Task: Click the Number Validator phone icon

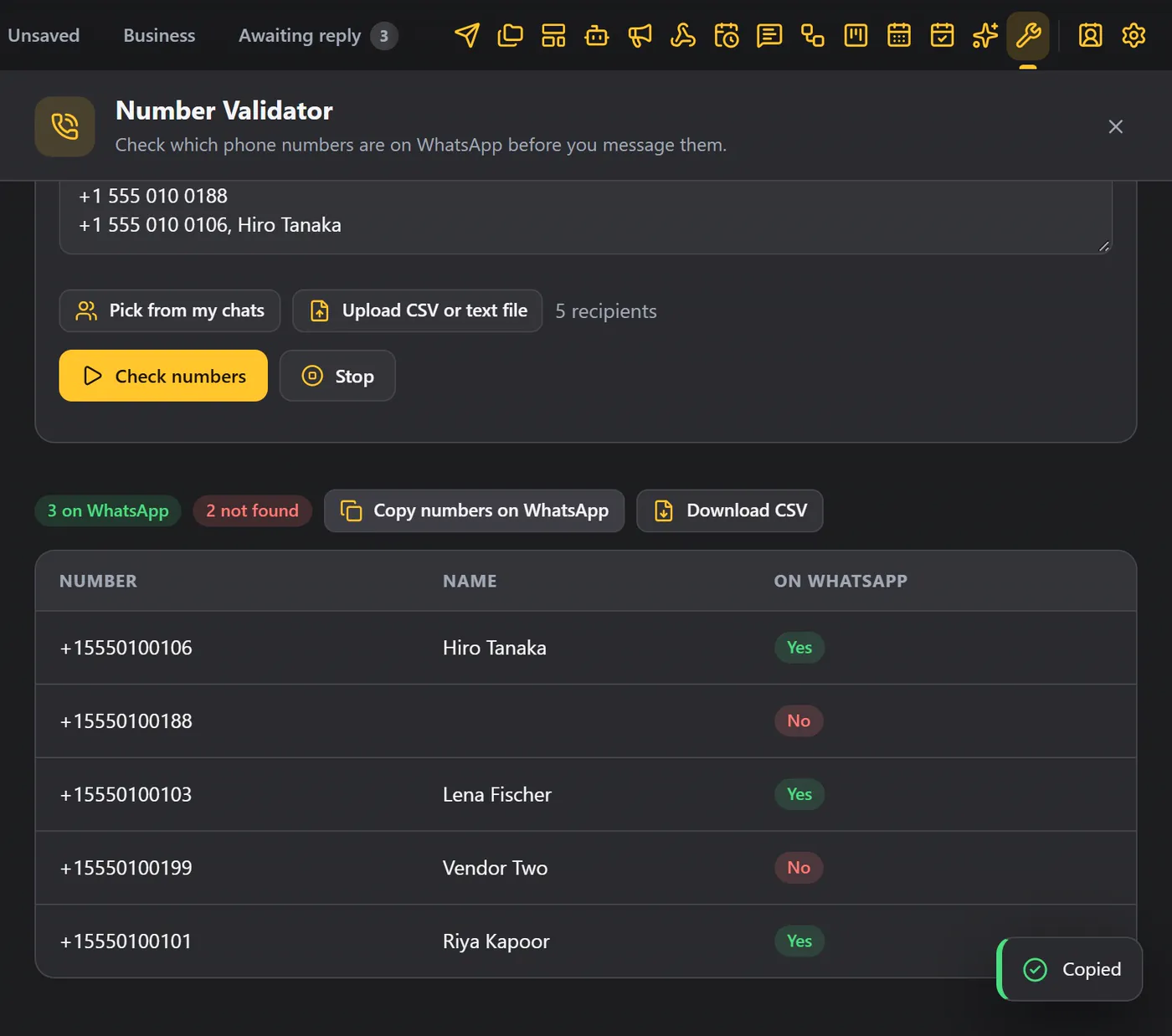Action: point(64,126)
